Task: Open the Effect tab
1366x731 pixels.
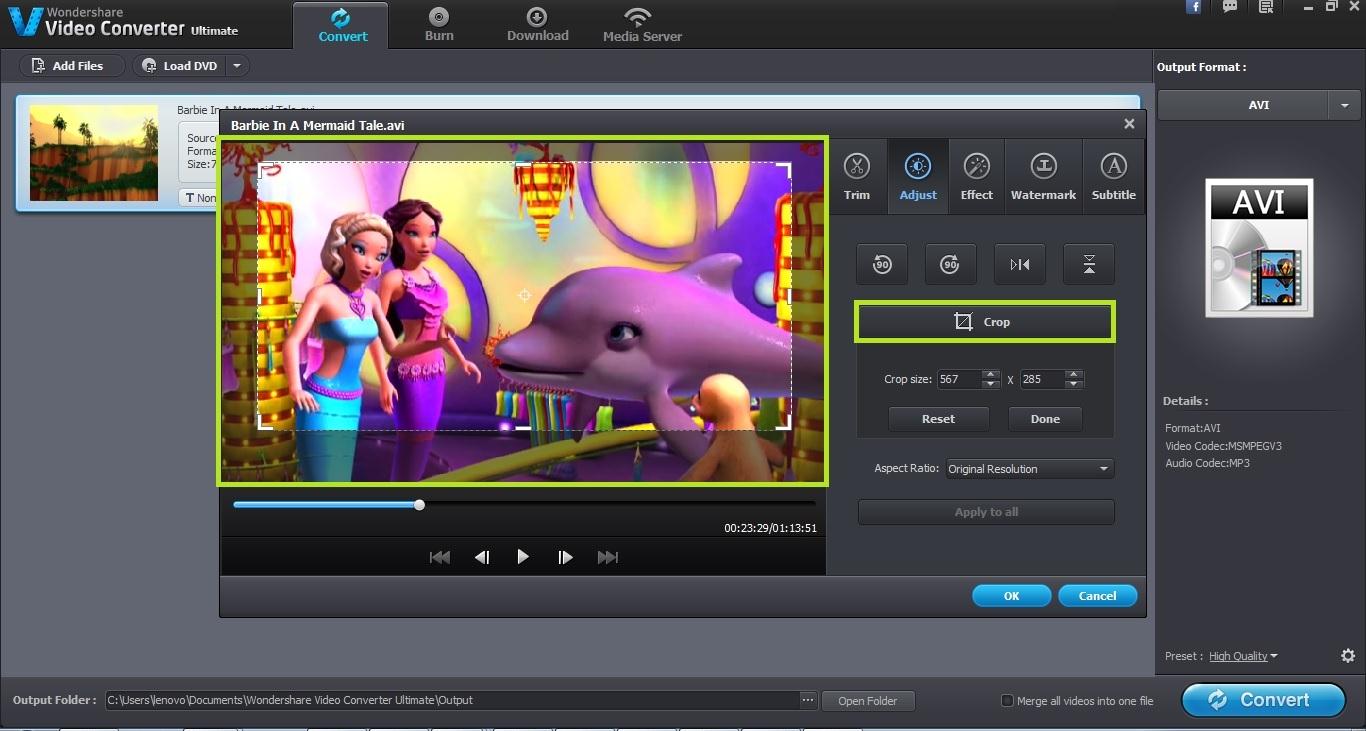Action: pos(977,176)
